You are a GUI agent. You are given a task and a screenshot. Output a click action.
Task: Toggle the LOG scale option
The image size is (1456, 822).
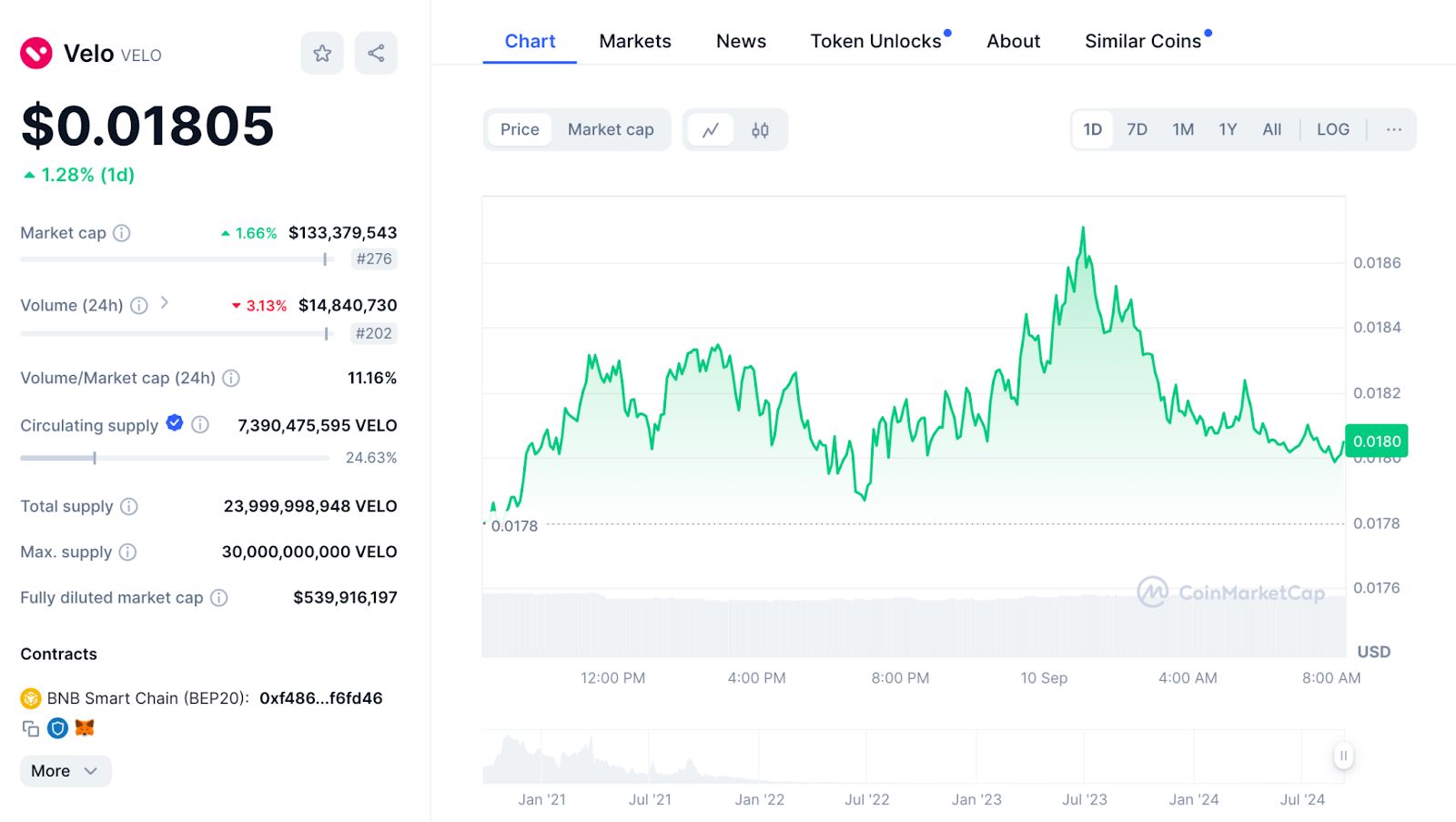[1332, 130]
